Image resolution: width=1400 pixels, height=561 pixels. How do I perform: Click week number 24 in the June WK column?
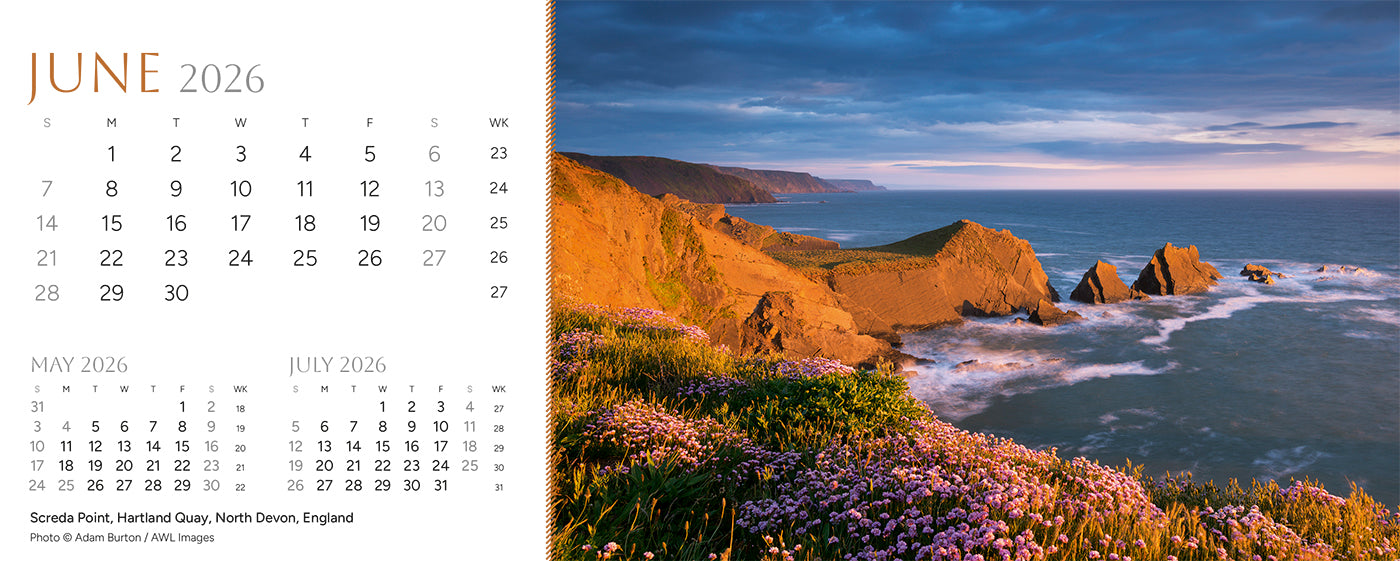click(x=498, y=188)
